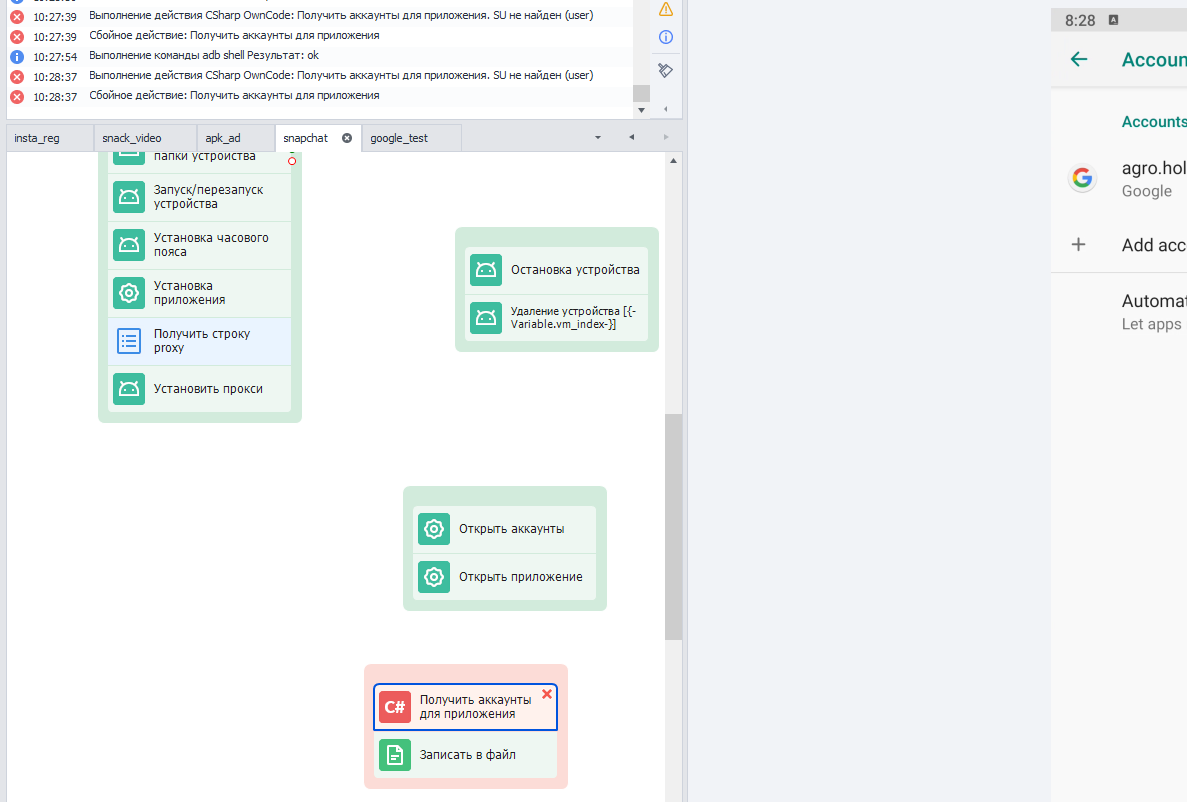Switch to the snack_video tab
The image size is (1187, 802).
click(145, 138)
